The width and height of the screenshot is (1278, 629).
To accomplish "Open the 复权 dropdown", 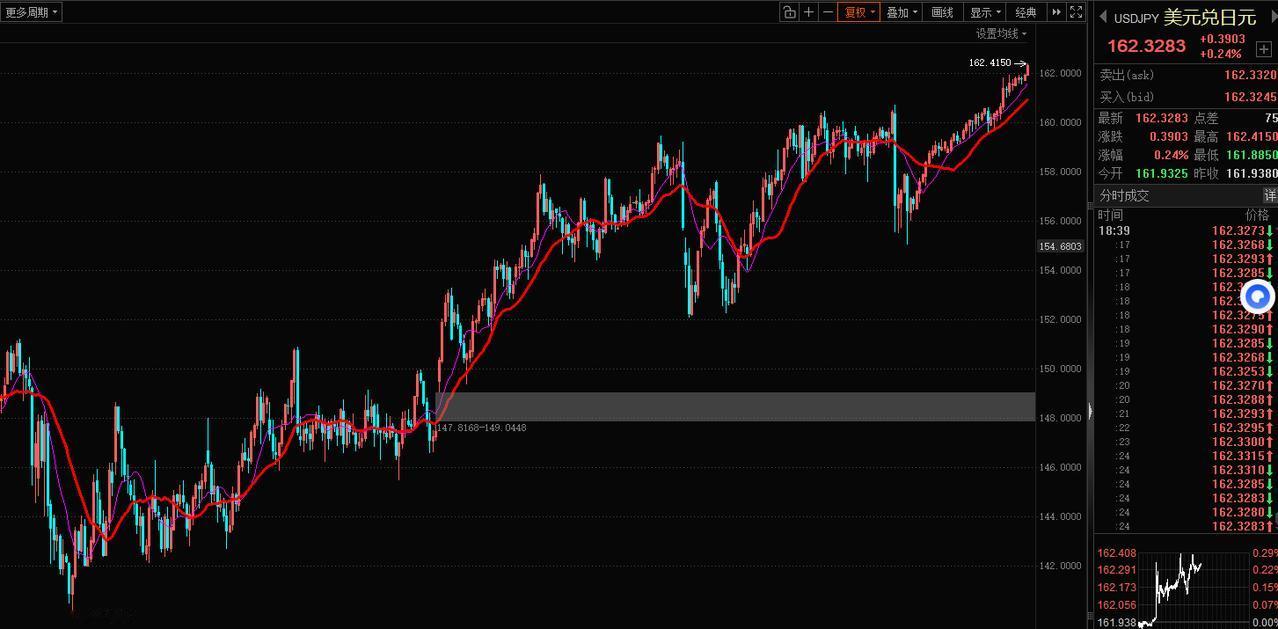I will 859,12.
